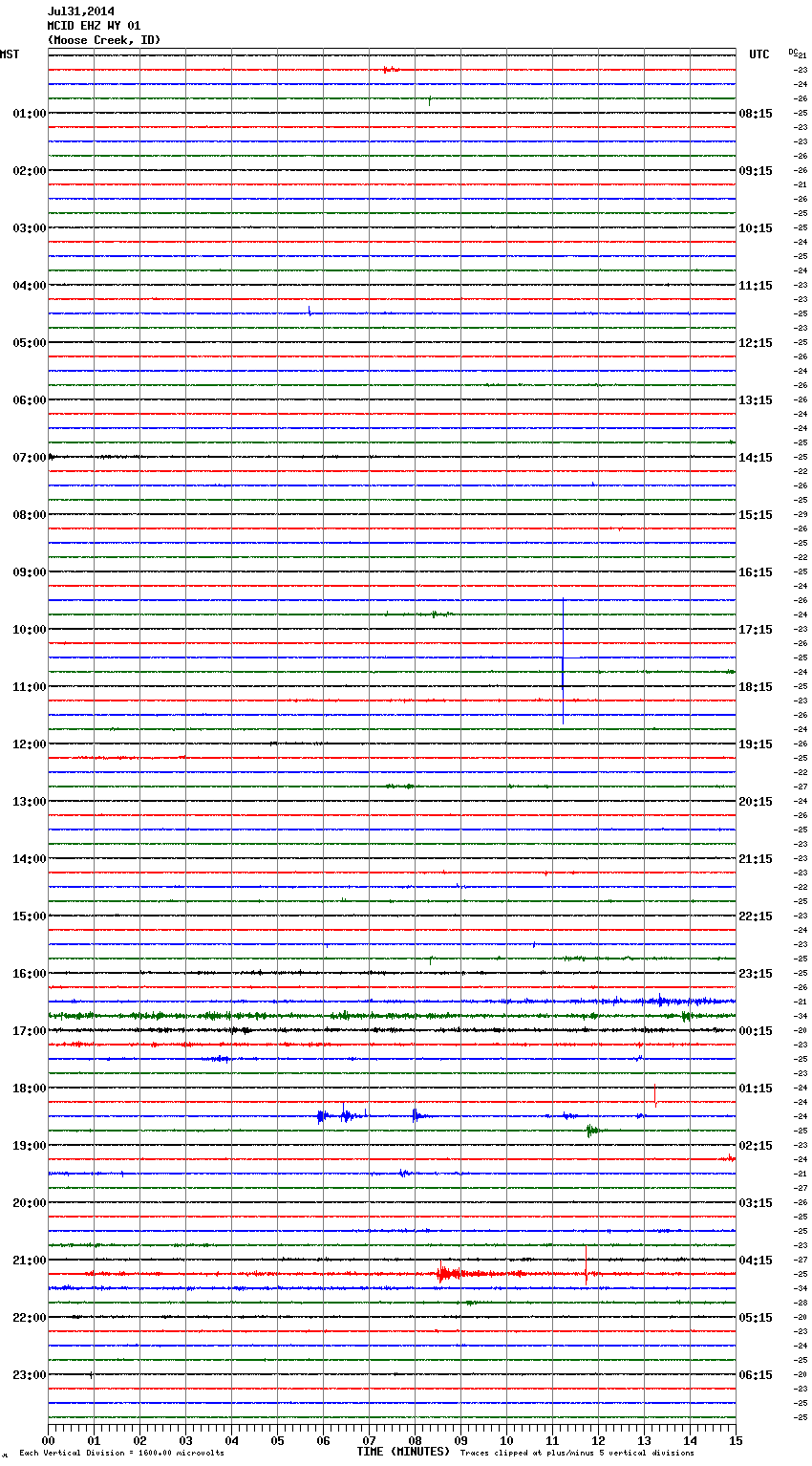Click the 16:15 UTC time label
The width and height of the screenshot is (812, 1466).
tap(756, 572)
